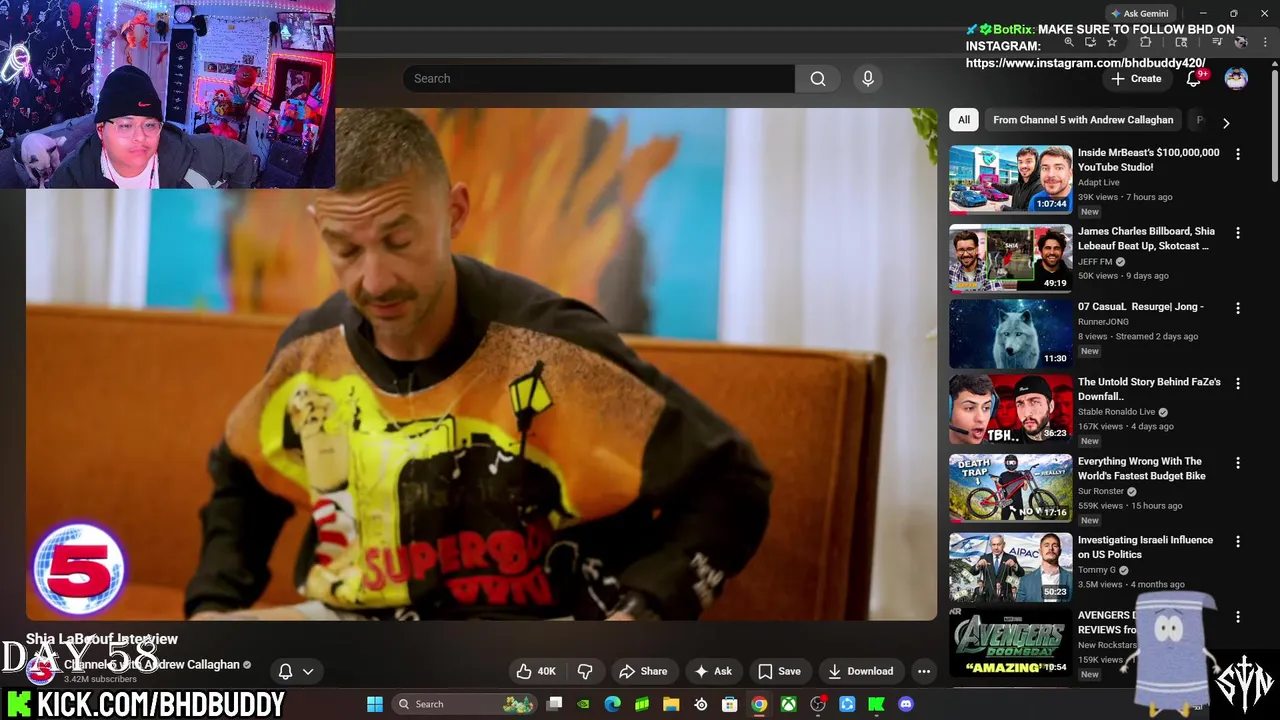
Task: Click the install app icon in address bar
Action: [1090, 42]
